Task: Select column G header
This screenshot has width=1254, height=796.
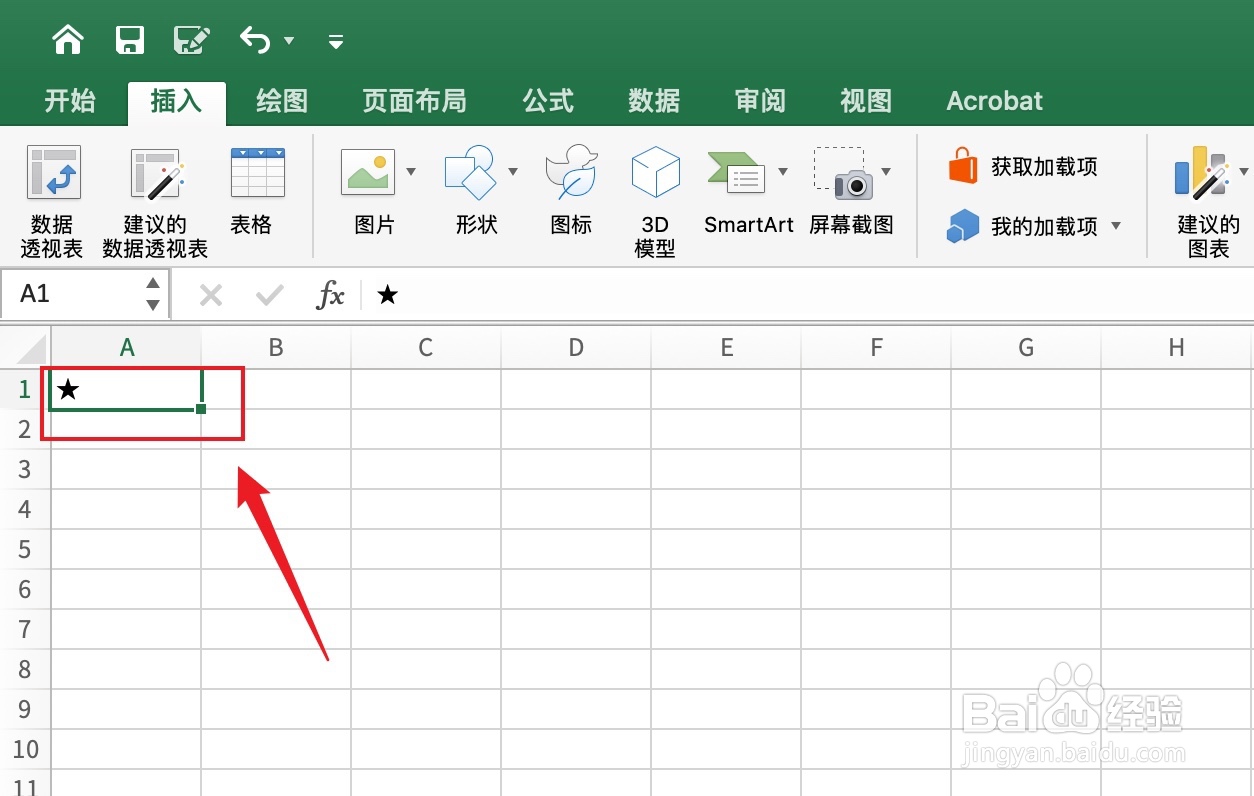Action: point(1026,348)
